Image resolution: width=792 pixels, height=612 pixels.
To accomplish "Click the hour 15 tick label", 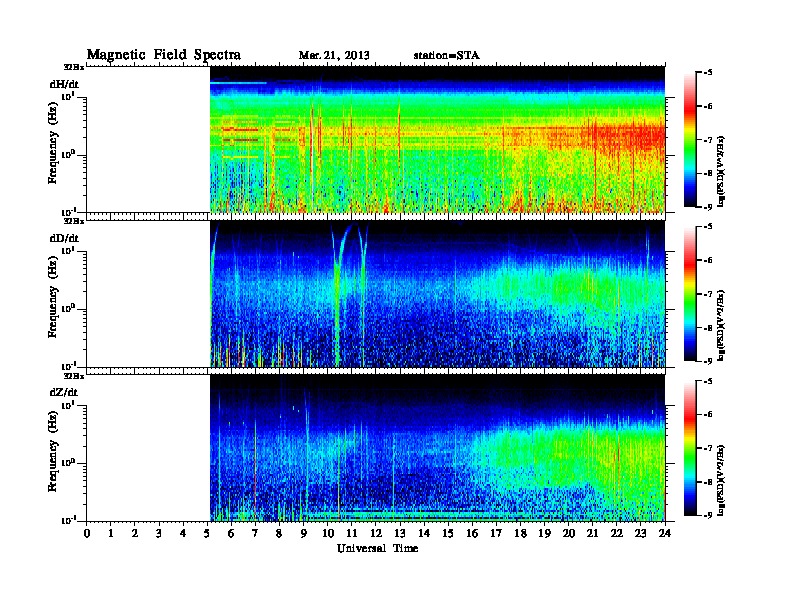I will (448, 534).
